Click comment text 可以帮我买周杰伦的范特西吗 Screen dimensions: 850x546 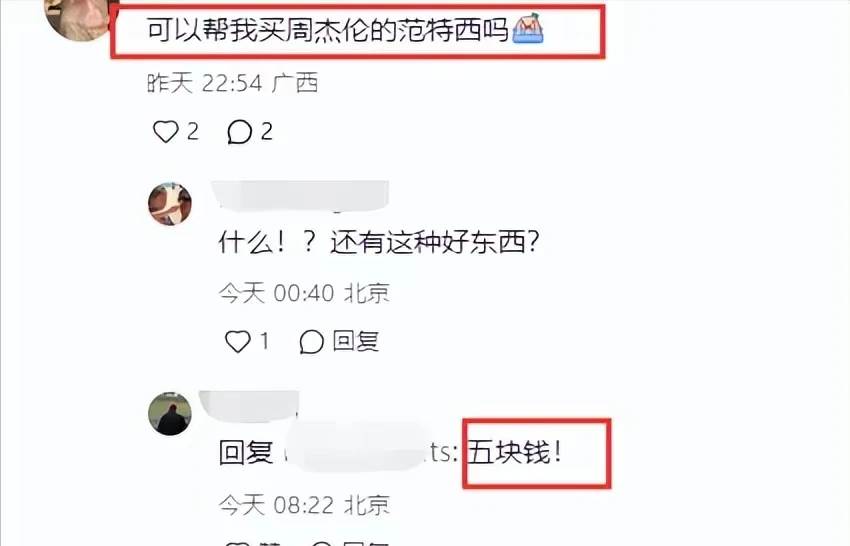point(327,30)
